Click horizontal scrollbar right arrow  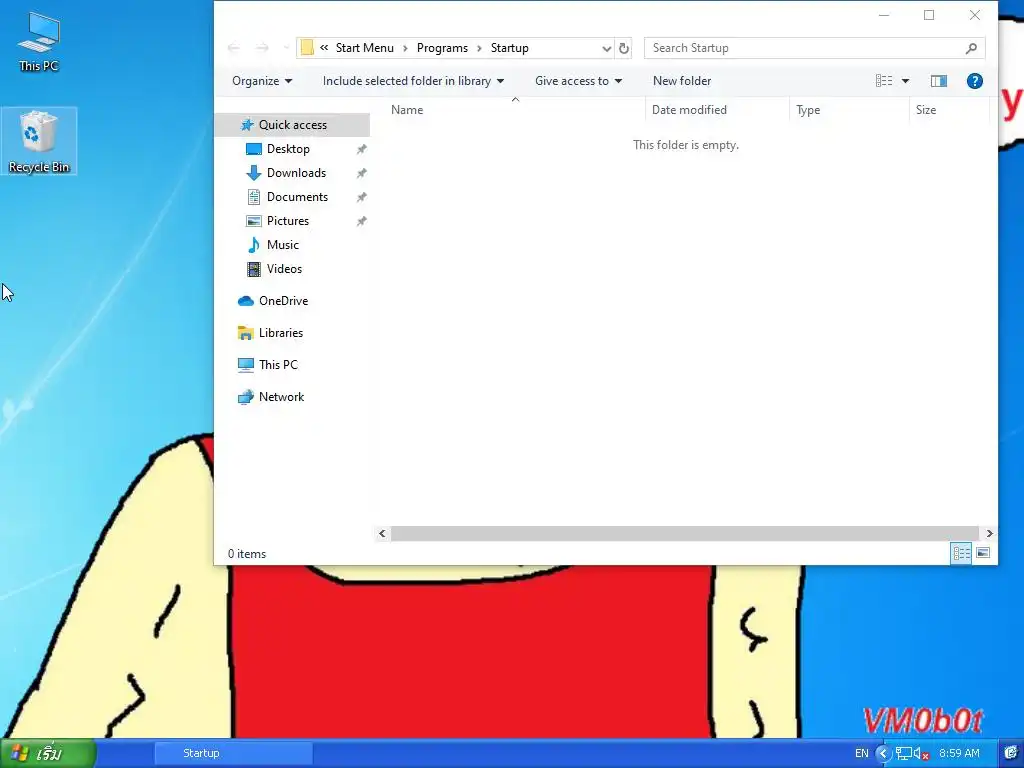pos(989,534)
